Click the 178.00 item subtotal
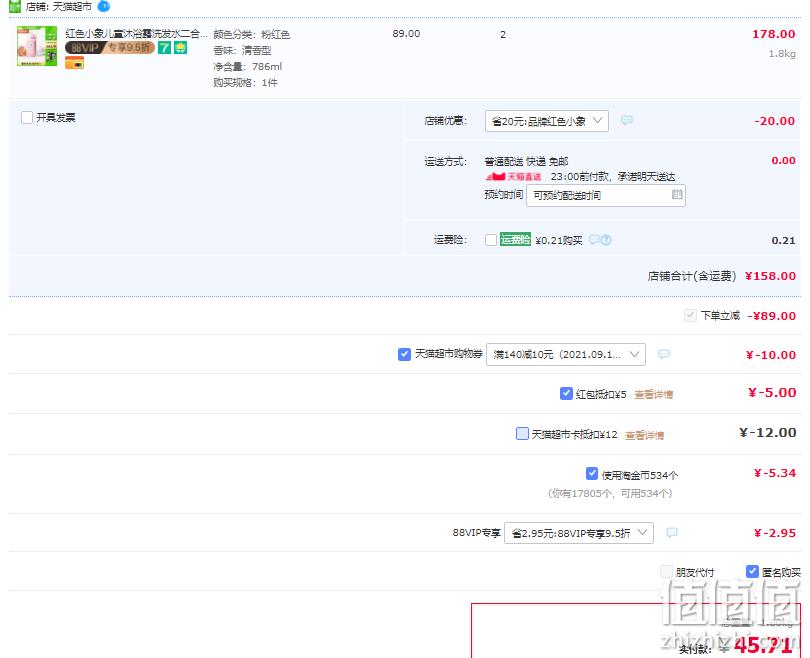The image size is (810, 658). (773, 34)
